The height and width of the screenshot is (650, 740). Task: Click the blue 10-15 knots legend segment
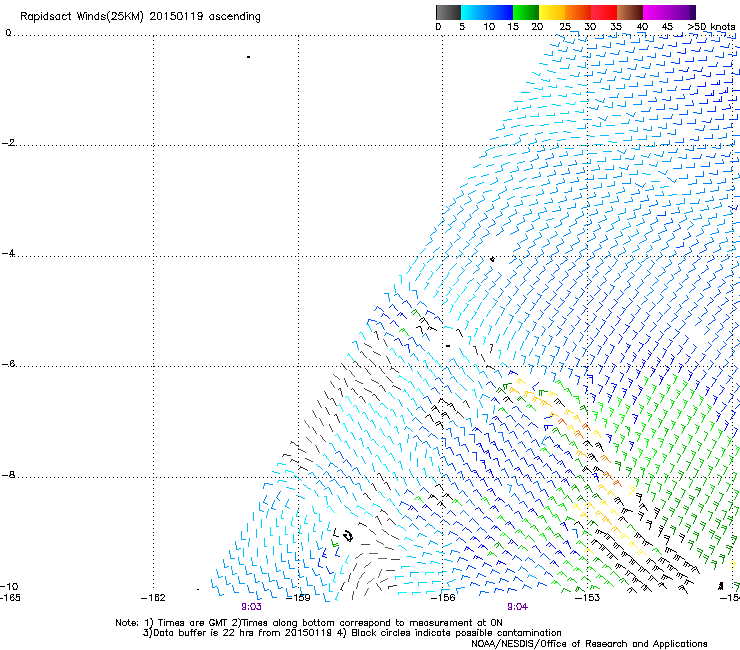coord(500,12)
